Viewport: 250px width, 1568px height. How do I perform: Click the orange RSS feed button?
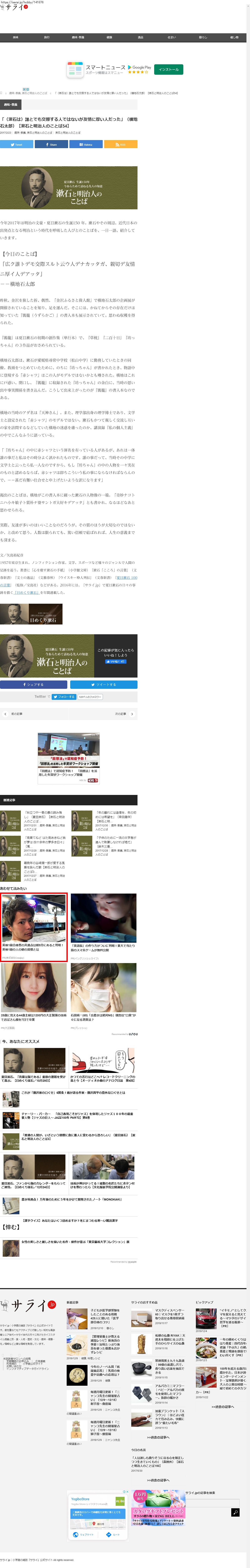[x=121, y=145]
